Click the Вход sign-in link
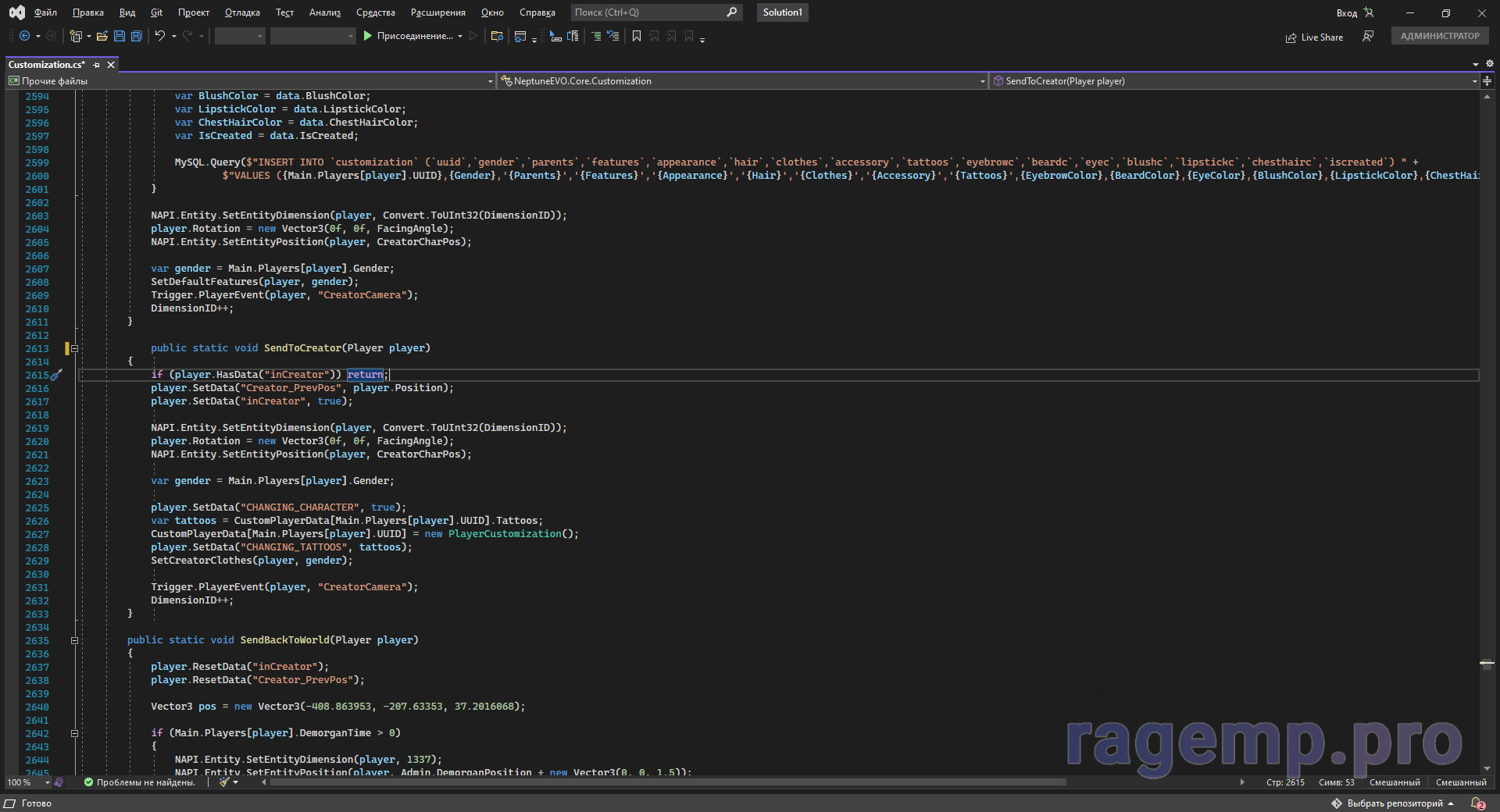This screenshot has height=812, width=1500. pos(1347,13)
